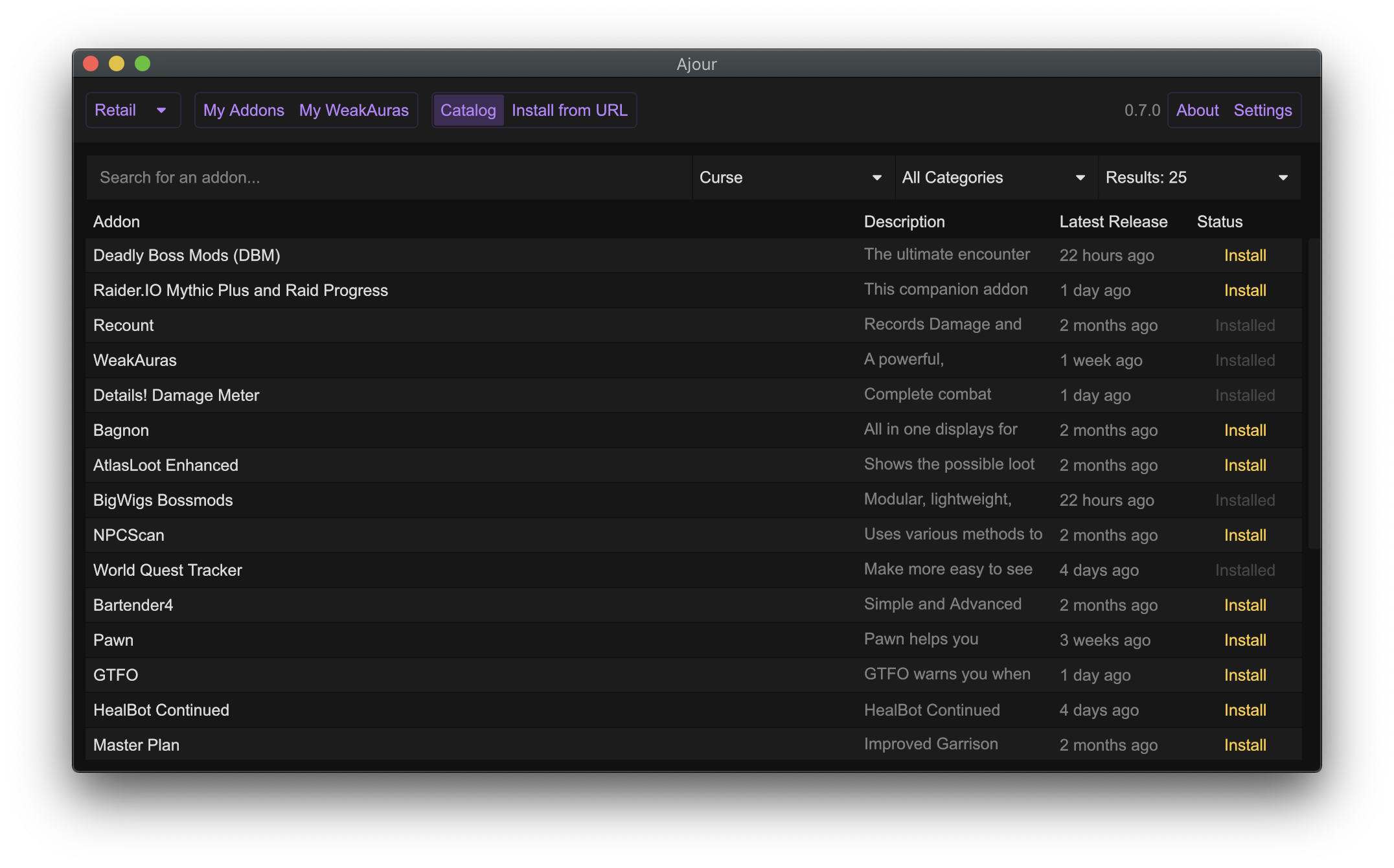Viewport: 1394px width, 868px height.
Task: Open the Settings page
Action: 1263,110
